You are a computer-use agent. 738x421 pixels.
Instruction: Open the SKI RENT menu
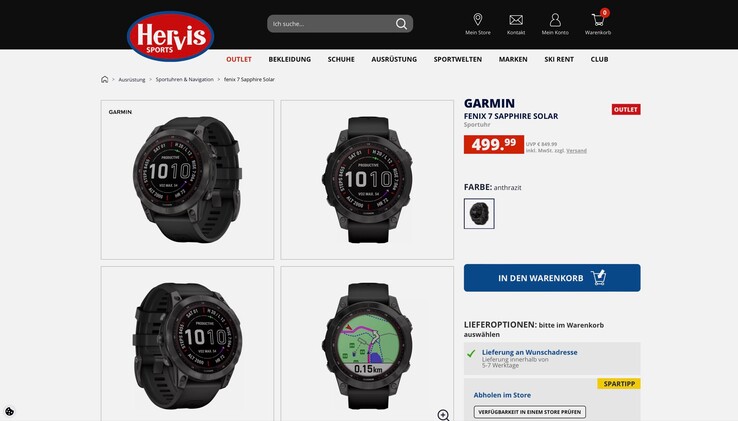(559, 59)
